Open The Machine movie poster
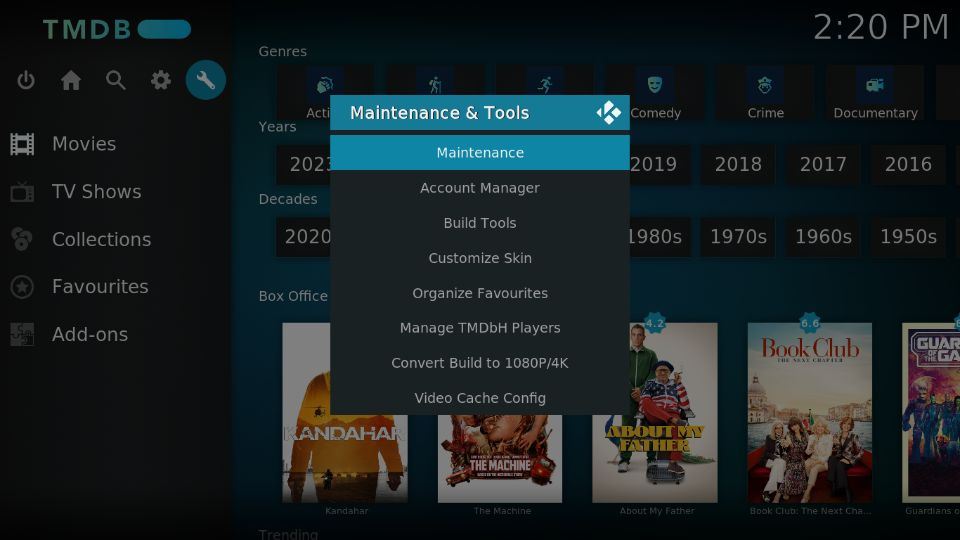 point(500,459)
